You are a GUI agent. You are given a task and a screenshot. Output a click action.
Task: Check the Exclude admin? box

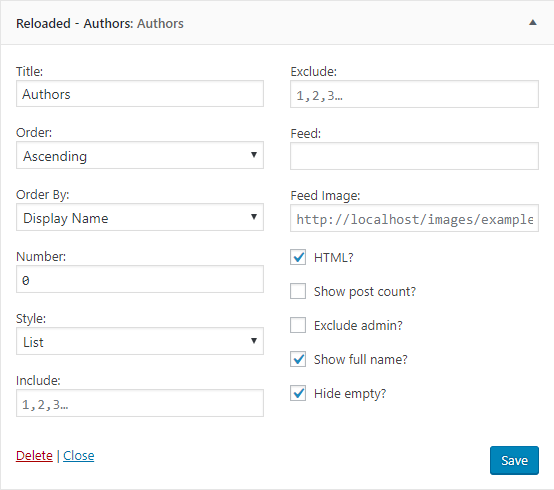(298, 325)
